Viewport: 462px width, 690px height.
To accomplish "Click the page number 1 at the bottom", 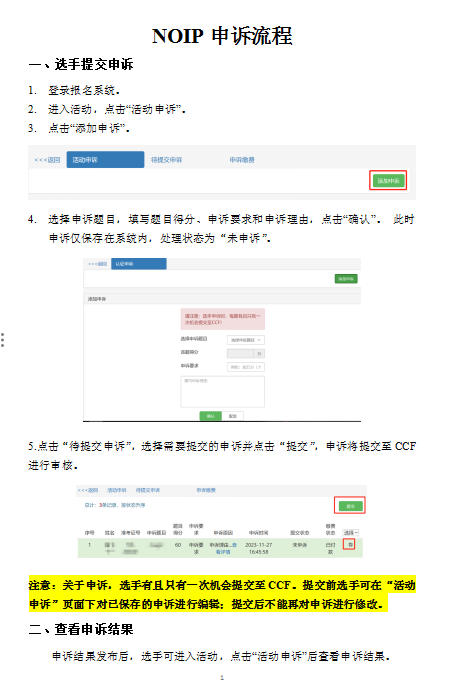I will (222, 677).
